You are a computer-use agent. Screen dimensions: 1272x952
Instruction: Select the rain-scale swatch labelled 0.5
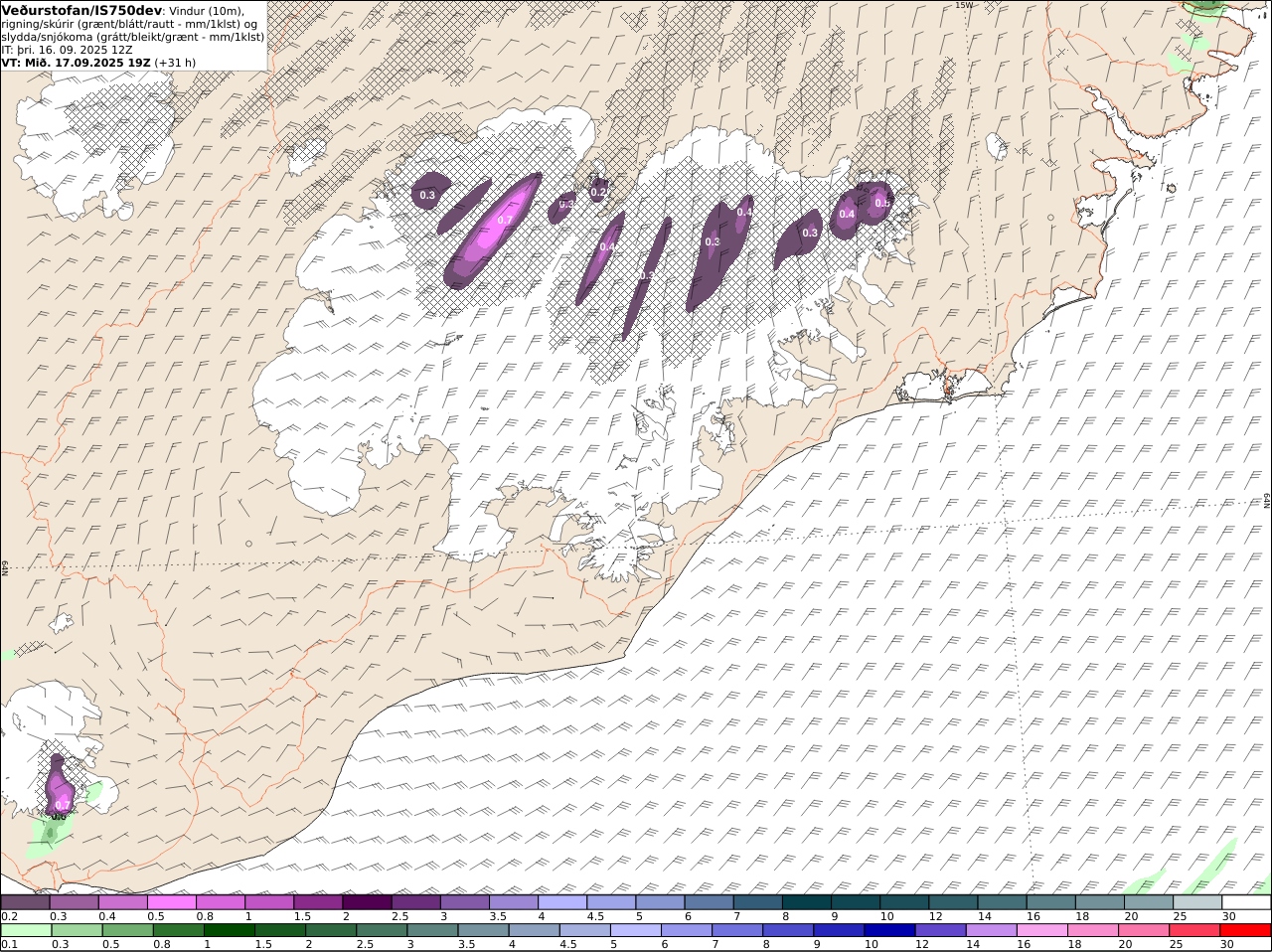click(x=127, y=931)
